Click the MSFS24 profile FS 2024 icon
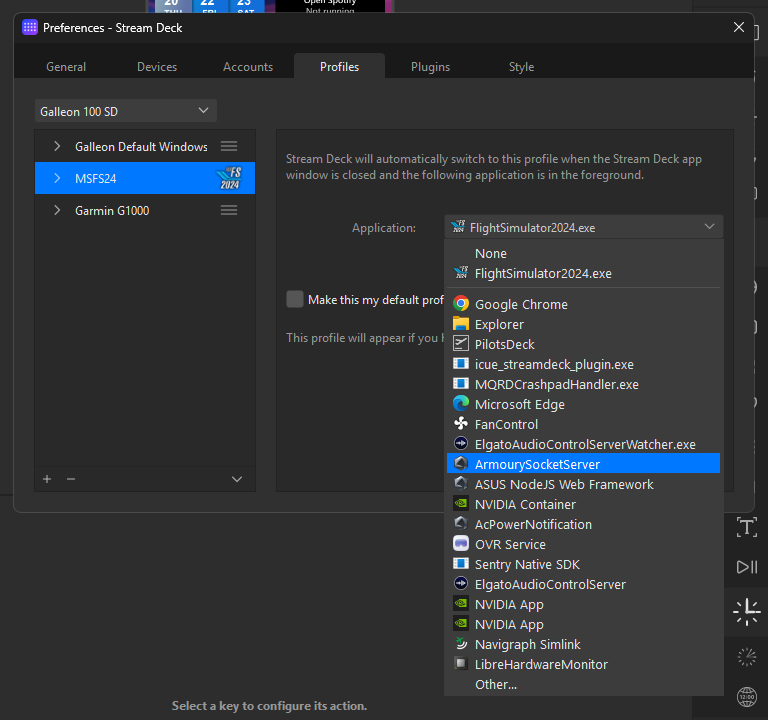768x720 pixels. [x=229, y=178]
